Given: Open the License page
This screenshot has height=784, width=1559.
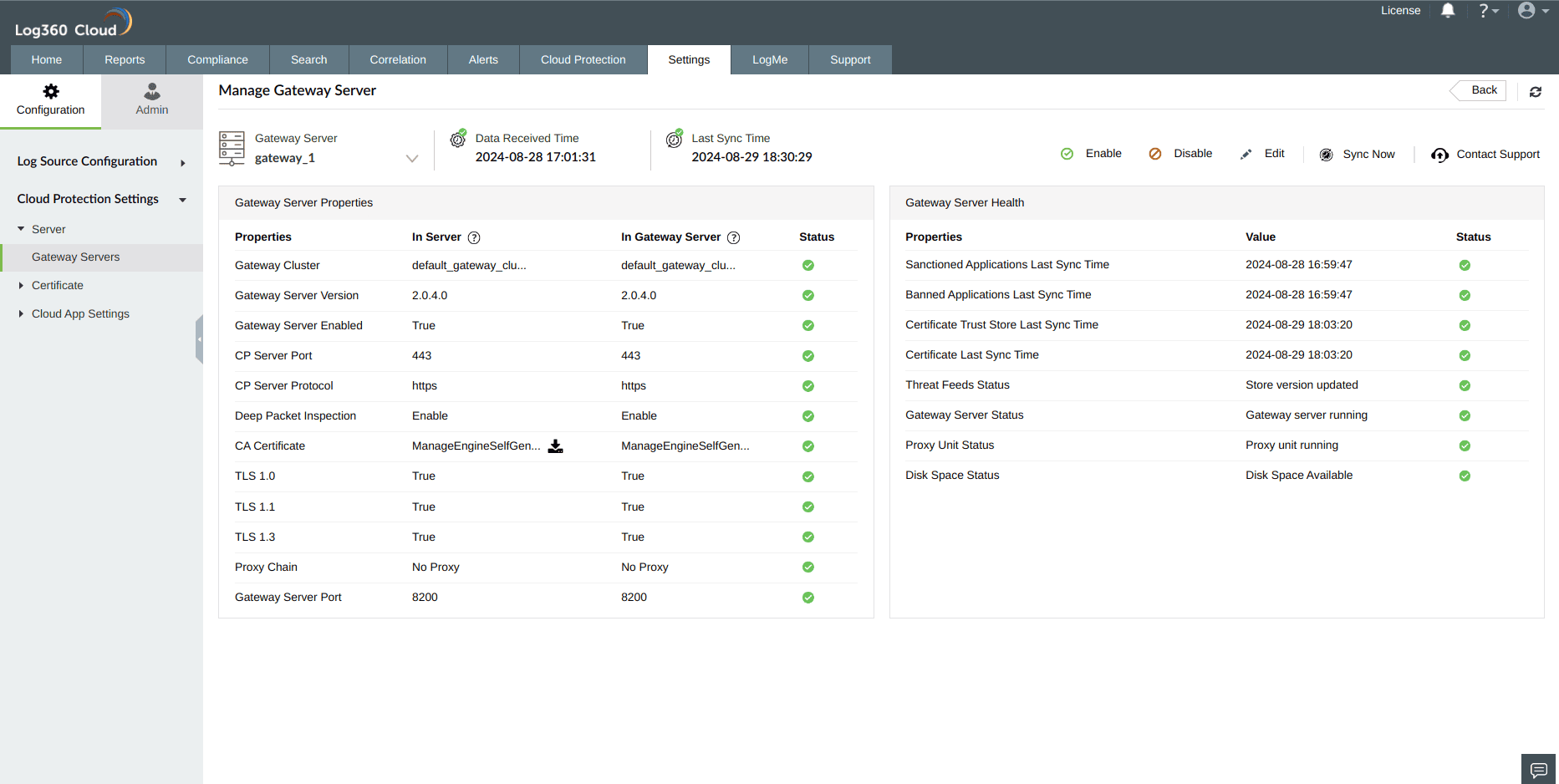Looking at the screenshot, I should 1400,11.
